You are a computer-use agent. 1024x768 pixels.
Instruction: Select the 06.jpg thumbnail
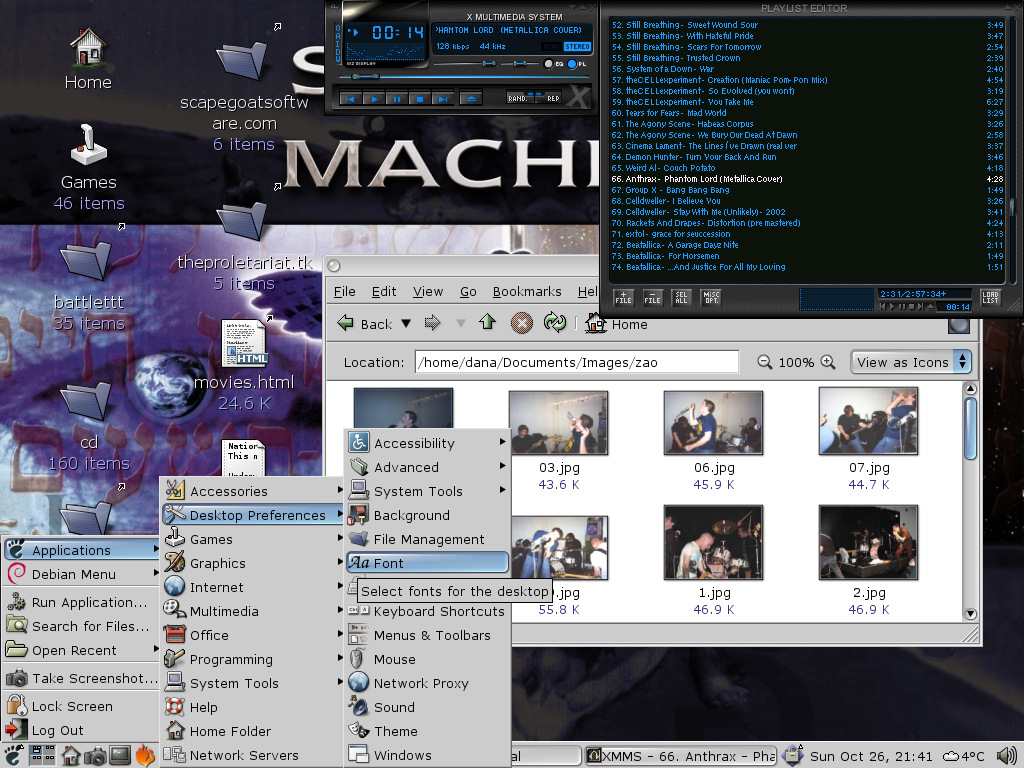[x=713, y=423]
